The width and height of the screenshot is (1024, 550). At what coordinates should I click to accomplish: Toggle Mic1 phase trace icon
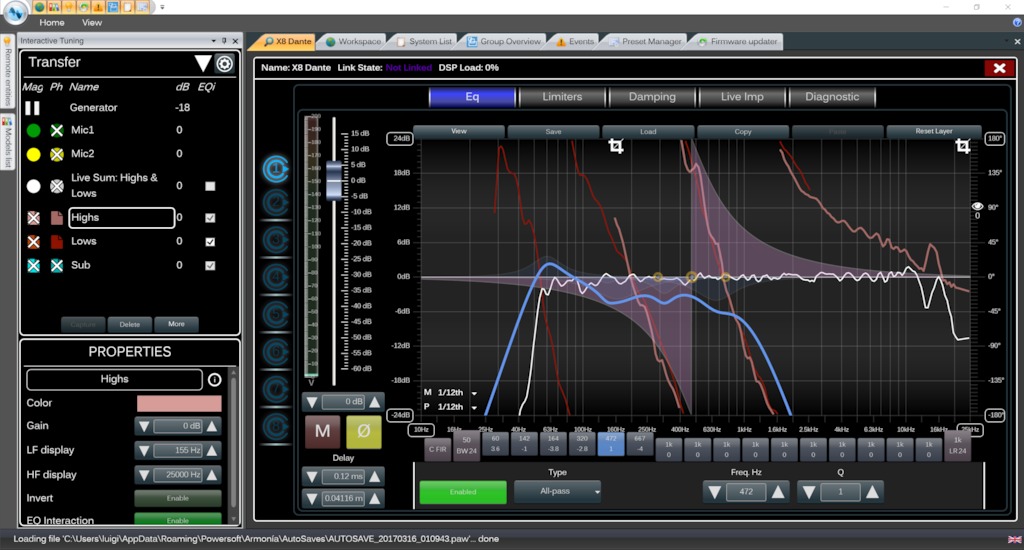(x=57, y=131)
